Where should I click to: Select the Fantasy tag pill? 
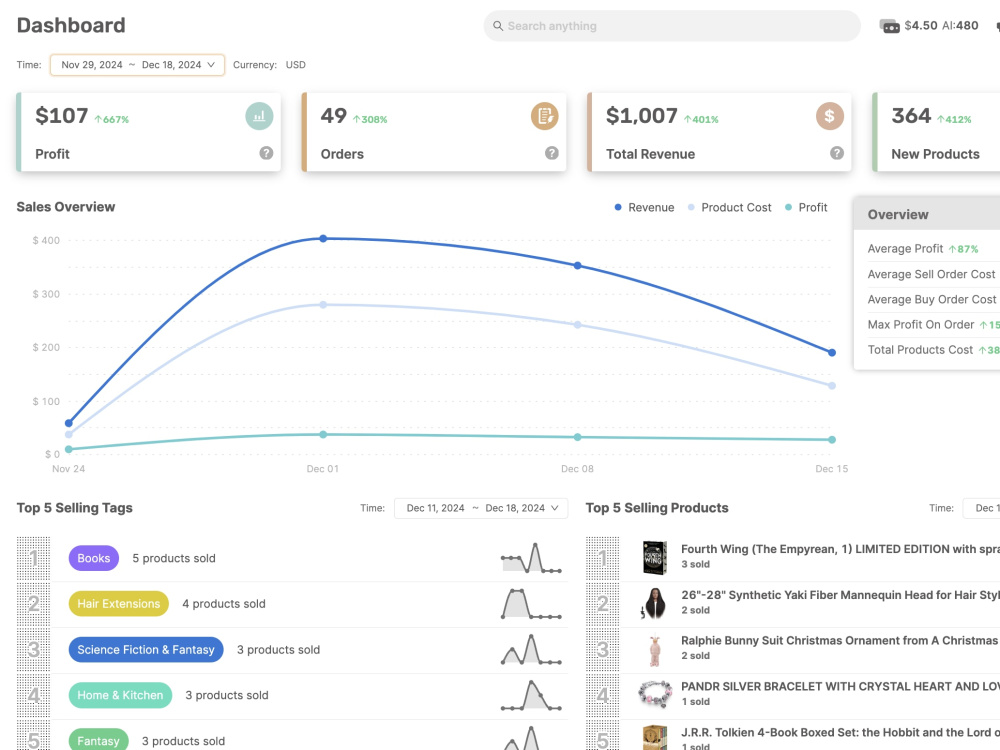pyautogui.click(x=98, y=740)
